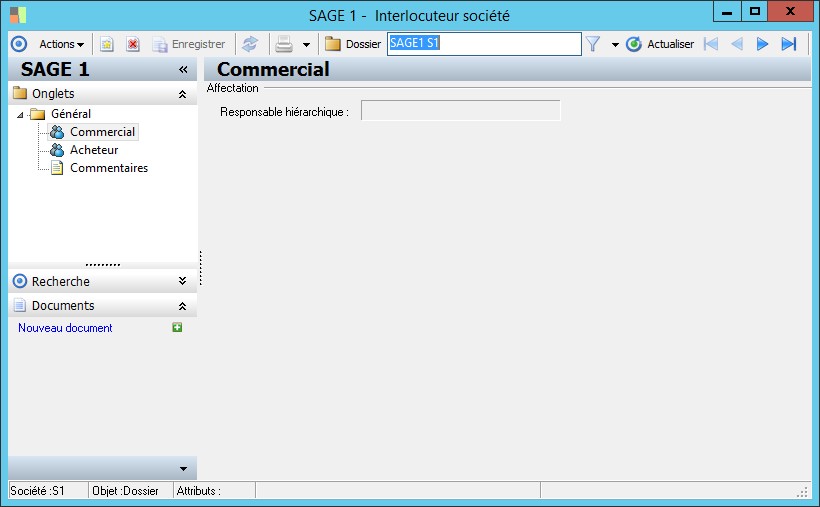Open the printer dropdown arrow
The image size is (820, 507).
[x=306, y=45]
